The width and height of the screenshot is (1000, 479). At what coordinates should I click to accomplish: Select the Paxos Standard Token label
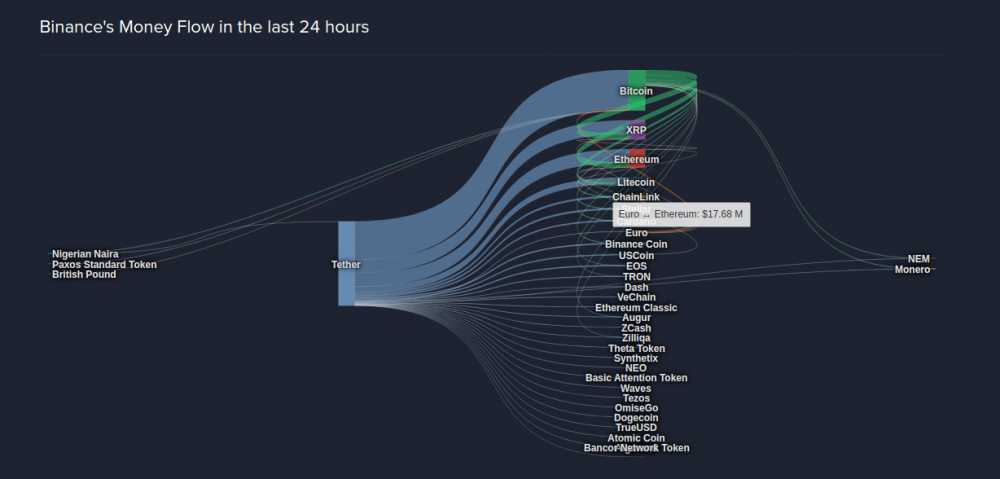(104, 264)
